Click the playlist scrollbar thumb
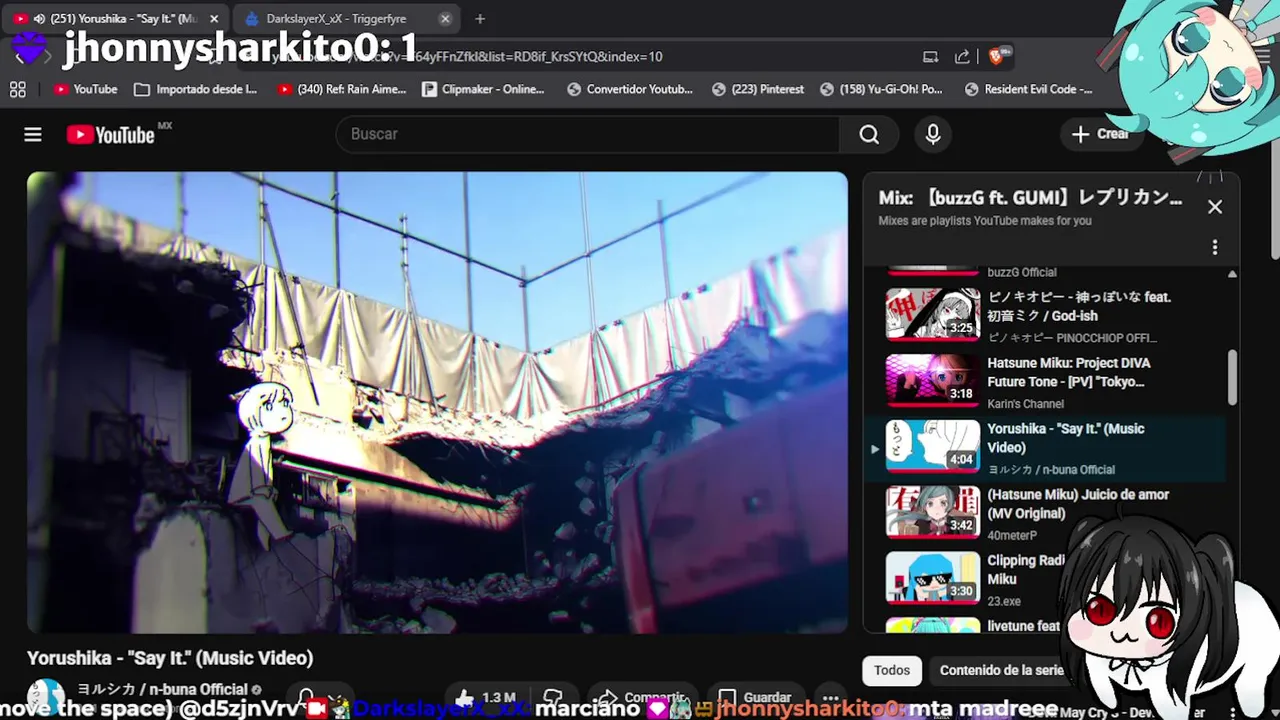 coord(1232,377)
